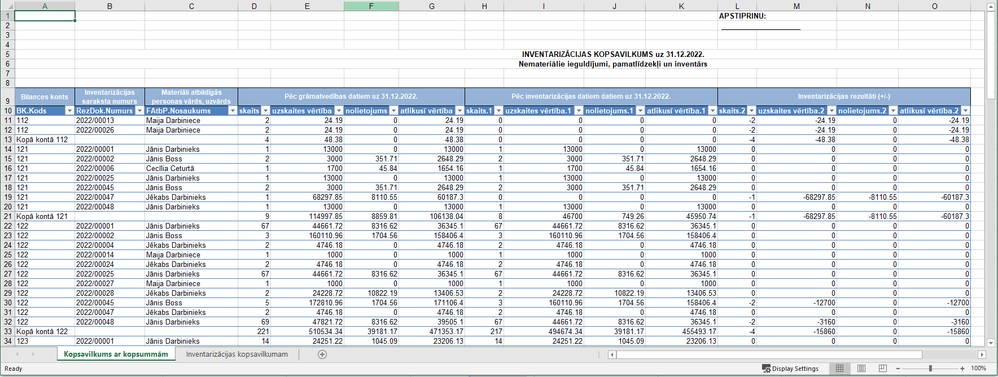
Task: Click the 68297.85 value in column E
Action: click(x=307, y=197)
